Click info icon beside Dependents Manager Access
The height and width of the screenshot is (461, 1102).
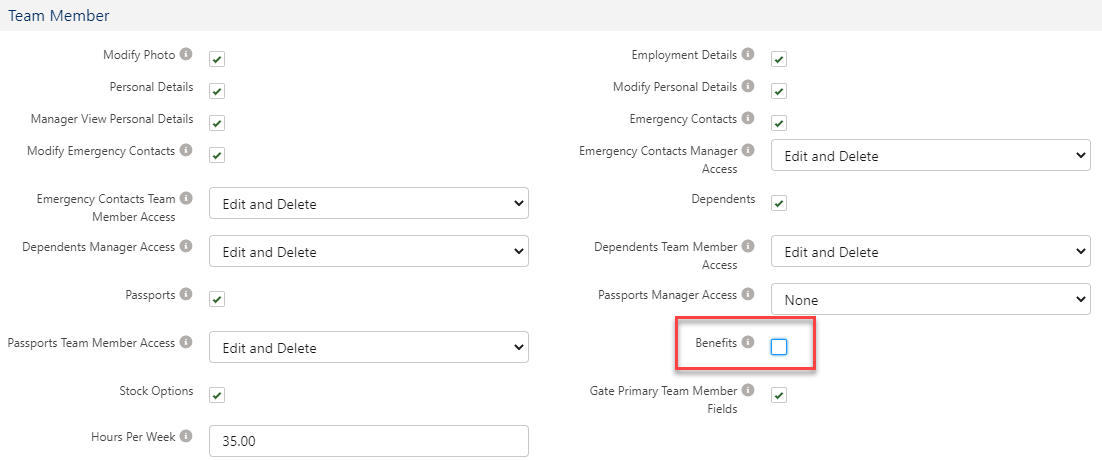(185, 247)
